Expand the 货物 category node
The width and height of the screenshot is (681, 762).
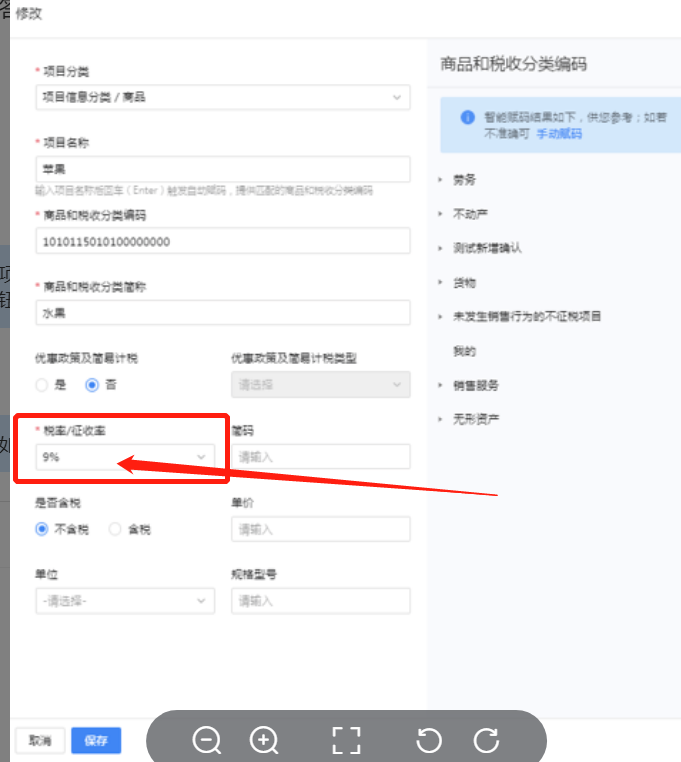441,282
